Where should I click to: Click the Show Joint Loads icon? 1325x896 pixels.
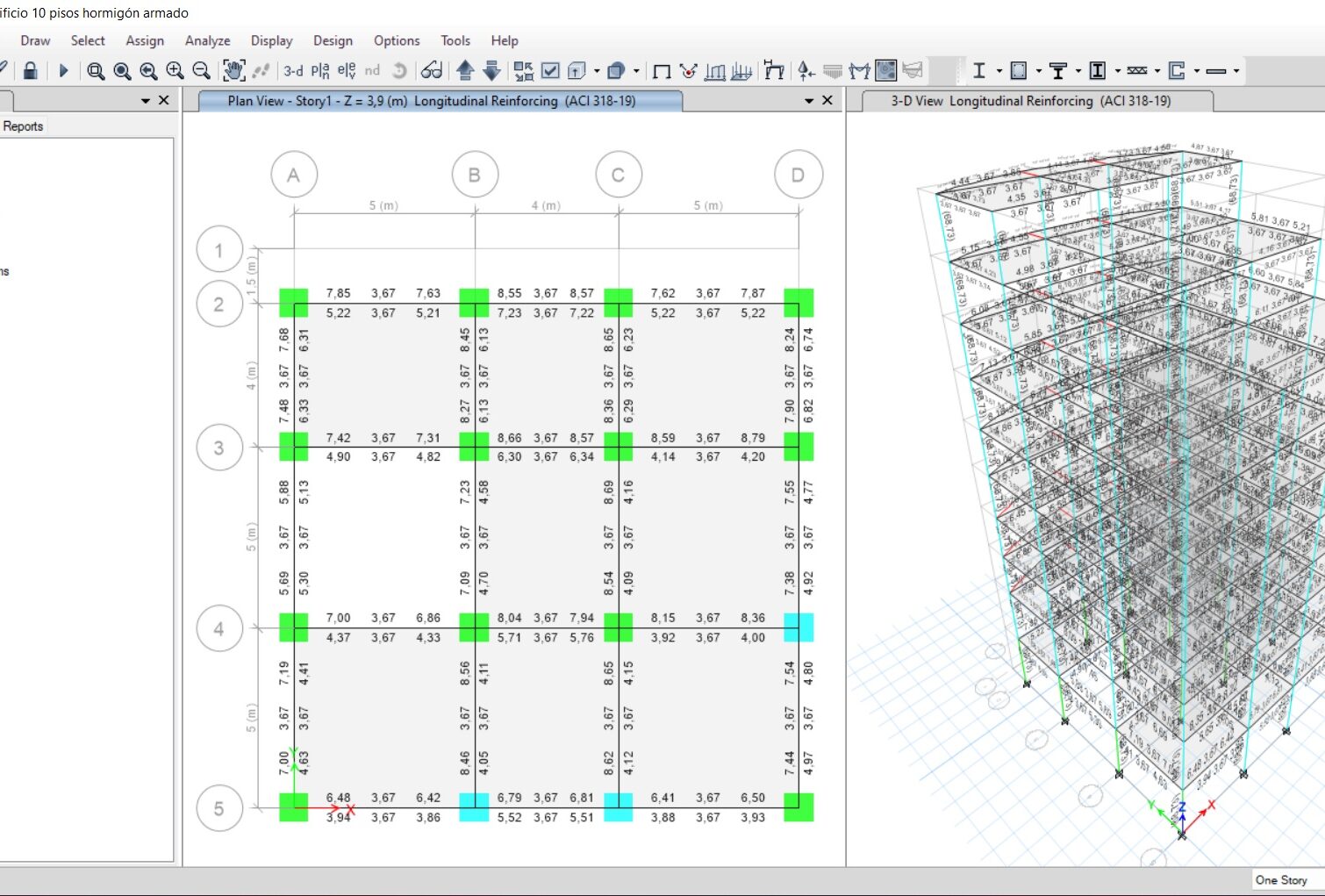coord(688,70)
